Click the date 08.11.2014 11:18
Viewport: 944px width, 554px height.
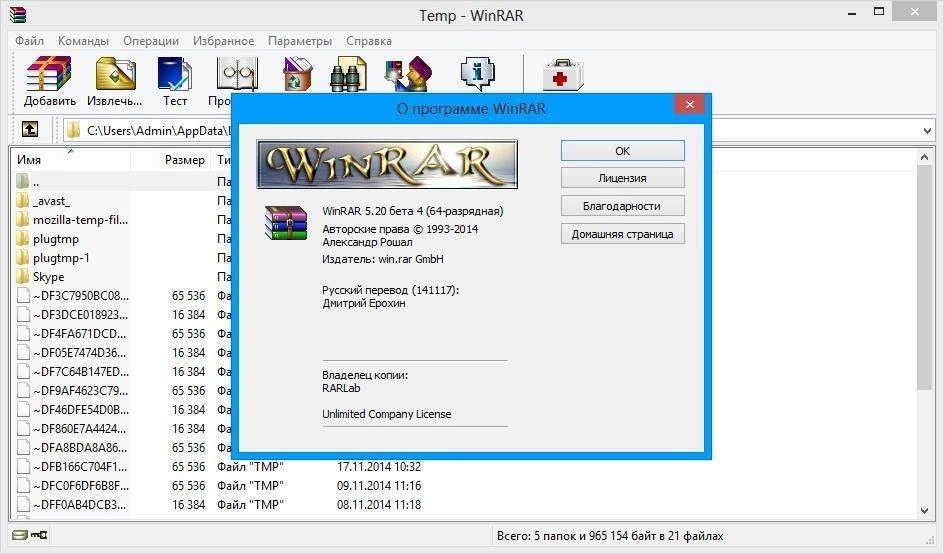tap(379, 504)
